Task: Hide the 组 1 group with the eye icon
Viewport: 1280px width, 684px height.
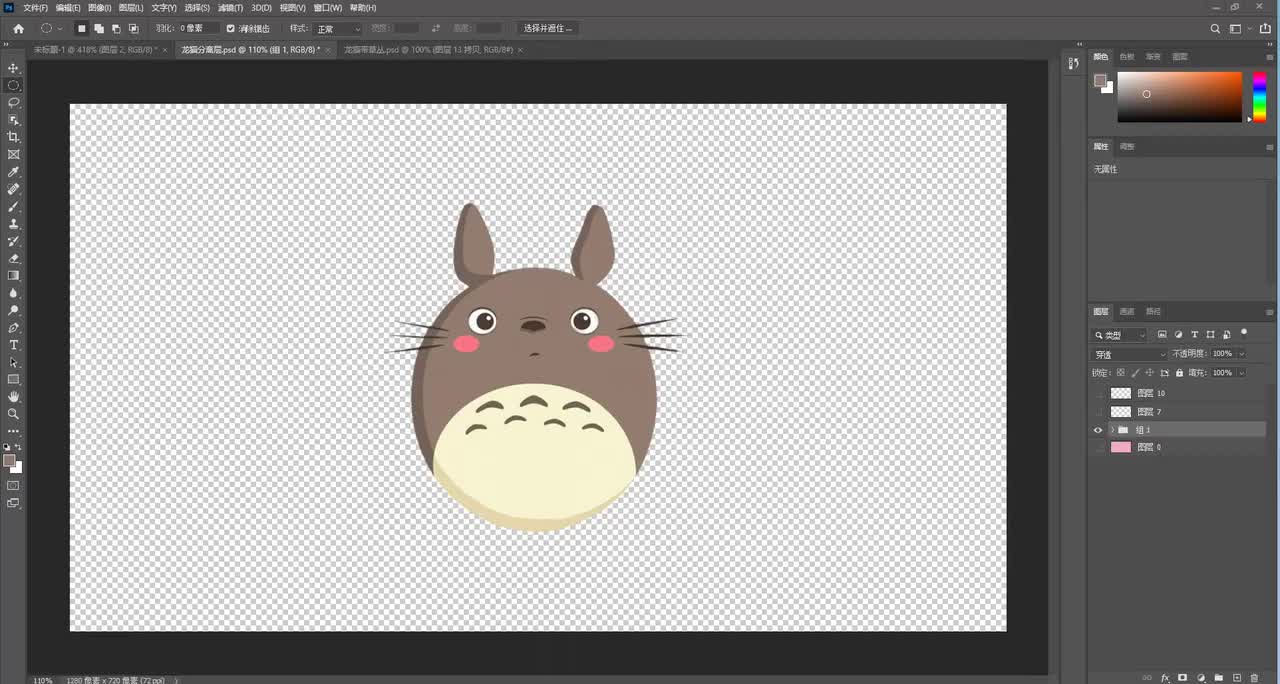Action: (x=1098, y=430)
